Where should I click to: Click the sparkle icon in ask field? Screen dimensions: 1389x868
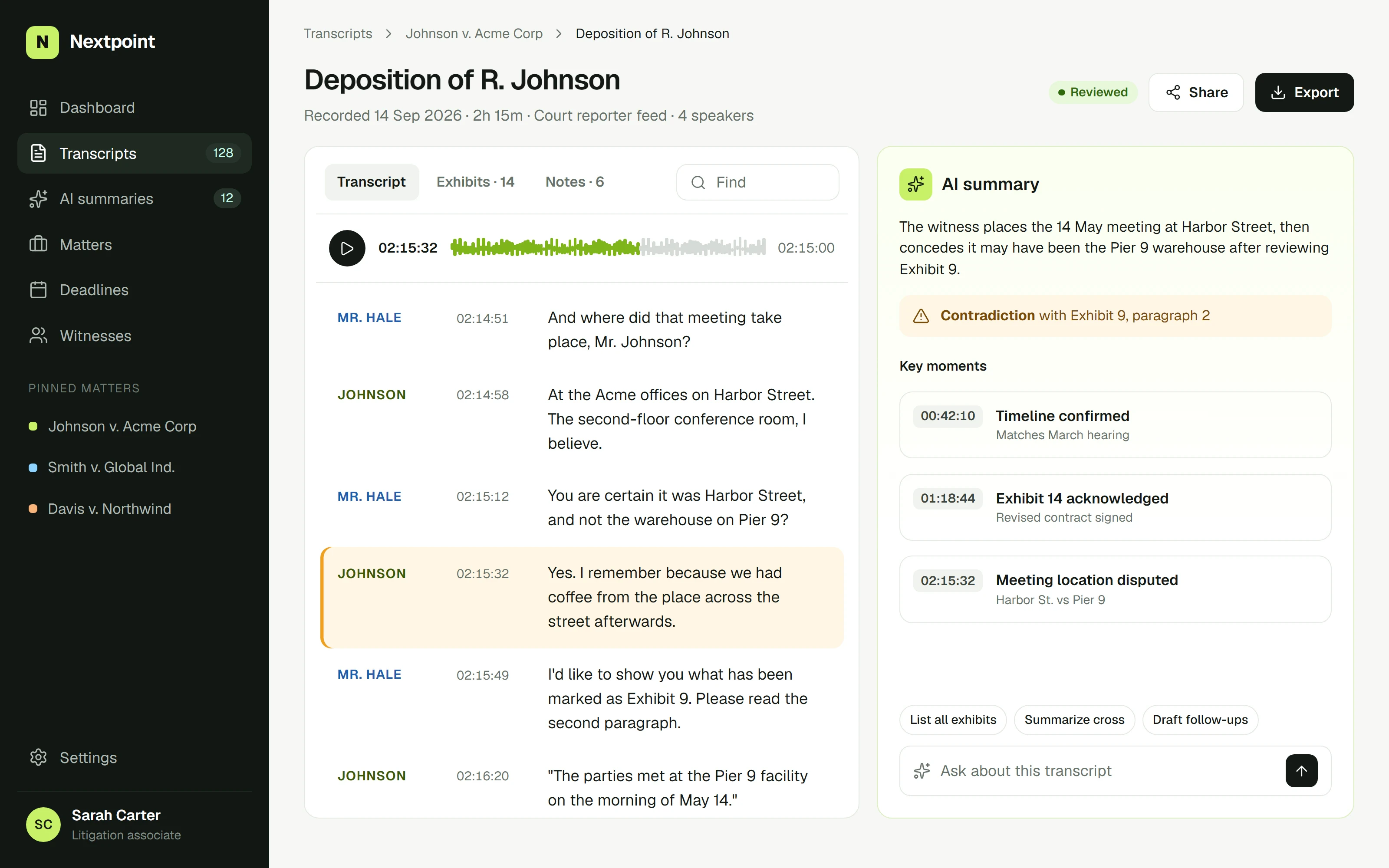pyautogui.click(x=922, y=771)
